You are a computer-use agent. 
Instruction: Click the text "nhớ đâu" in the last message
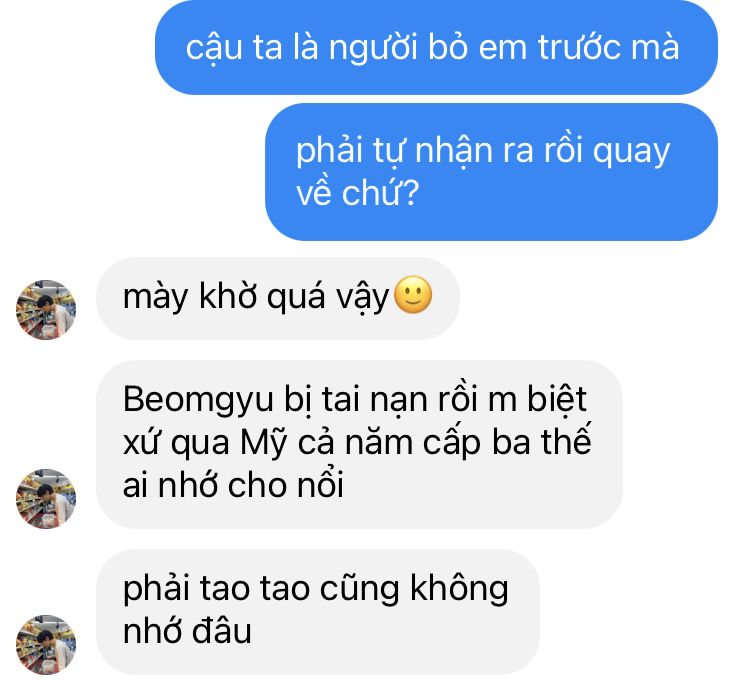click(187, 631)
